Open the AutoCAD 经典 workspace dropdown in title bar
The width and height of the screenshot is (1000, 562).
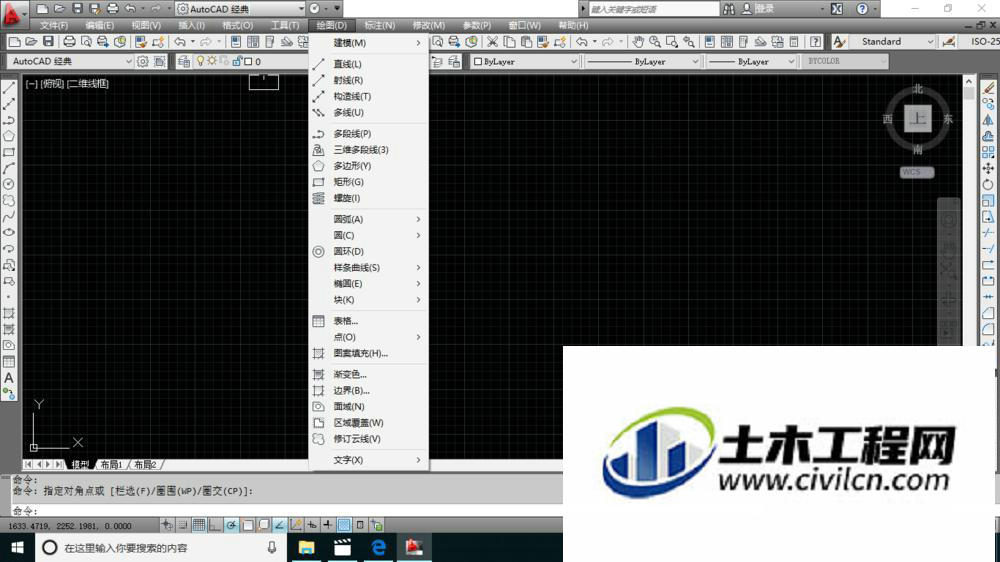point(240,9)
